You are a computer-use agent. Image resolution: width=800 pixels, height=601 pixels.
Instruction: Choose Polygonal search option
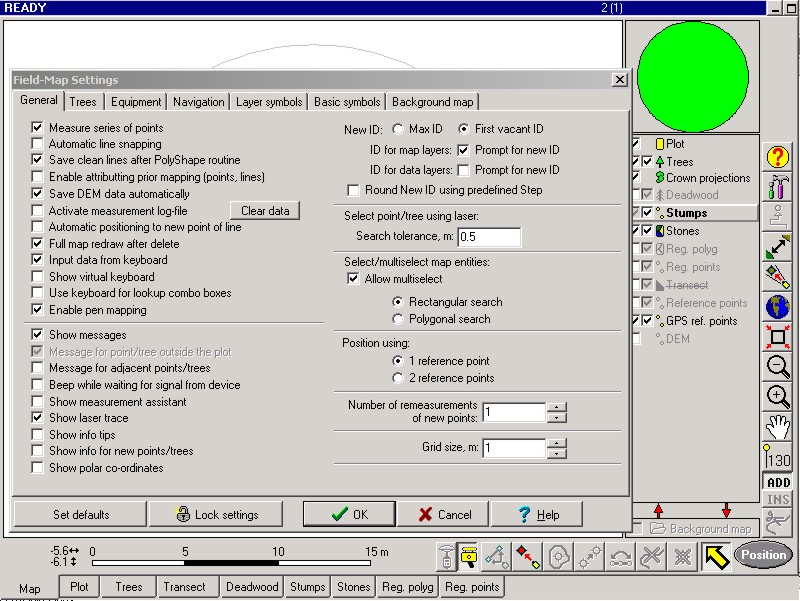click(x=398, y=319)
